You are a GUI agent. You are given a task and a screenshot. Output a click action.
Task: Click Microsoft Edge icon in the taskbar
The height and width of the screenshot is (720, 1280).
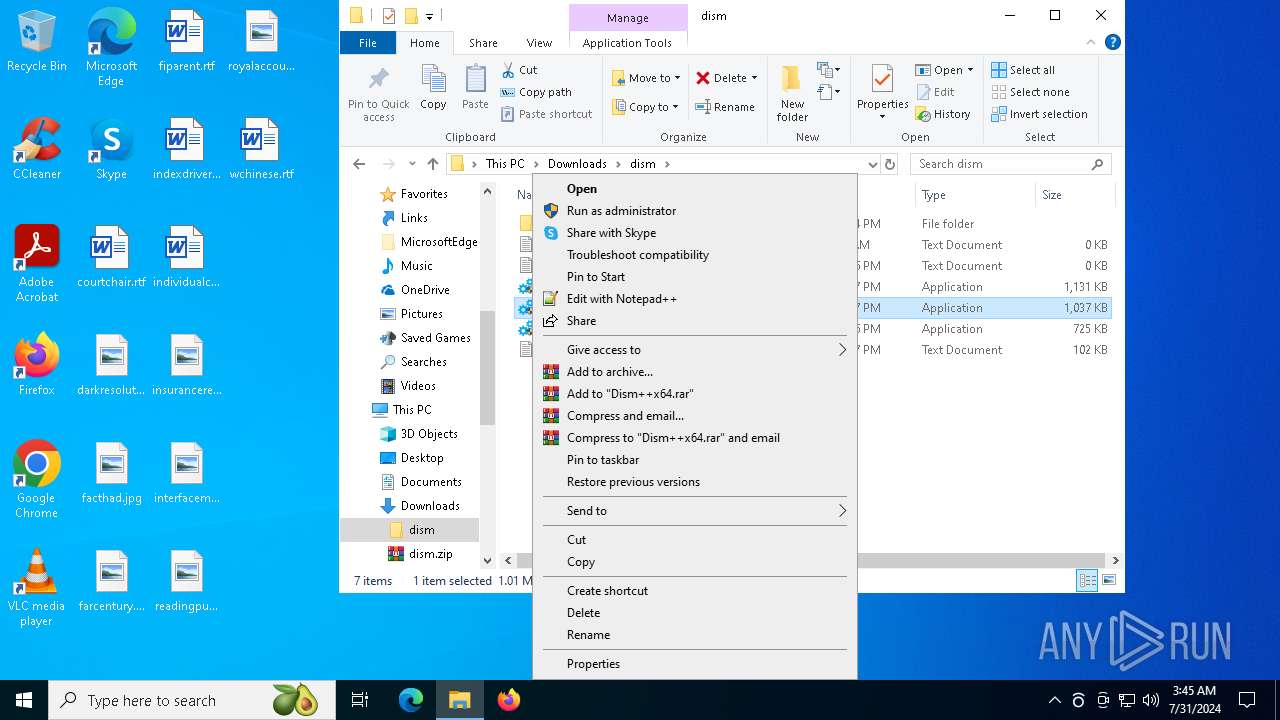[411, 700]
